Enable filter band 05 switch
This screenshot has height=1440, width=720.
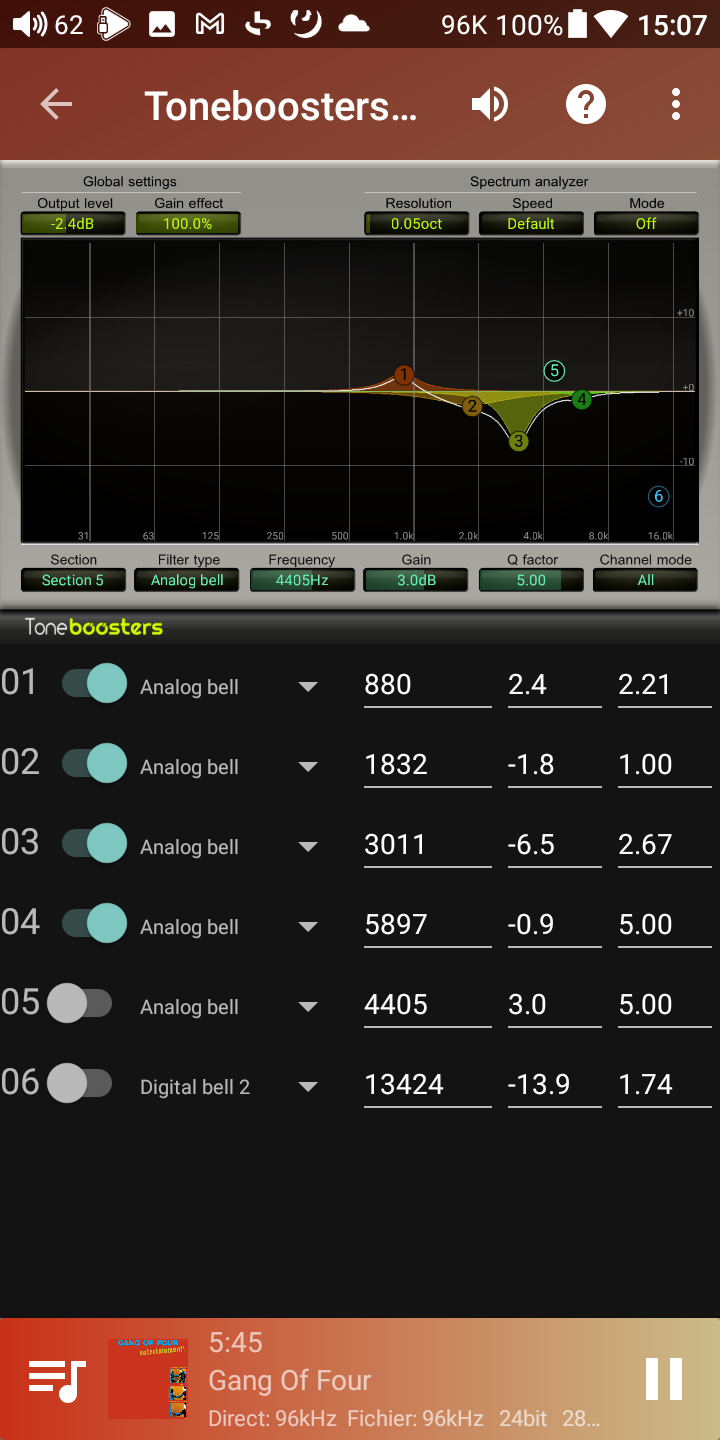click(80, 1003)
